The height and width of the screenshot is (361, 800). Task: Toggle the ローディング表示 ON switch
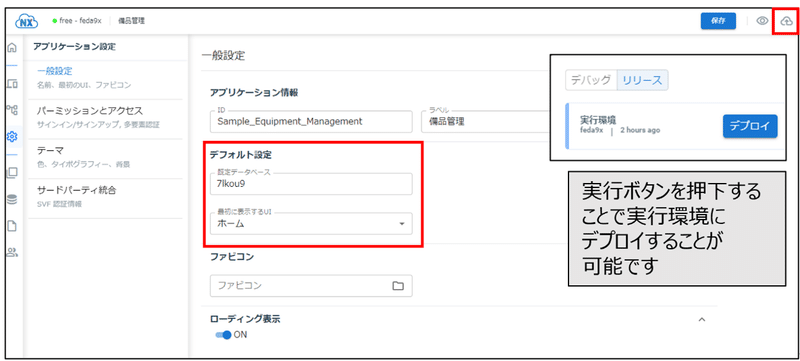[x=223, y=335]
